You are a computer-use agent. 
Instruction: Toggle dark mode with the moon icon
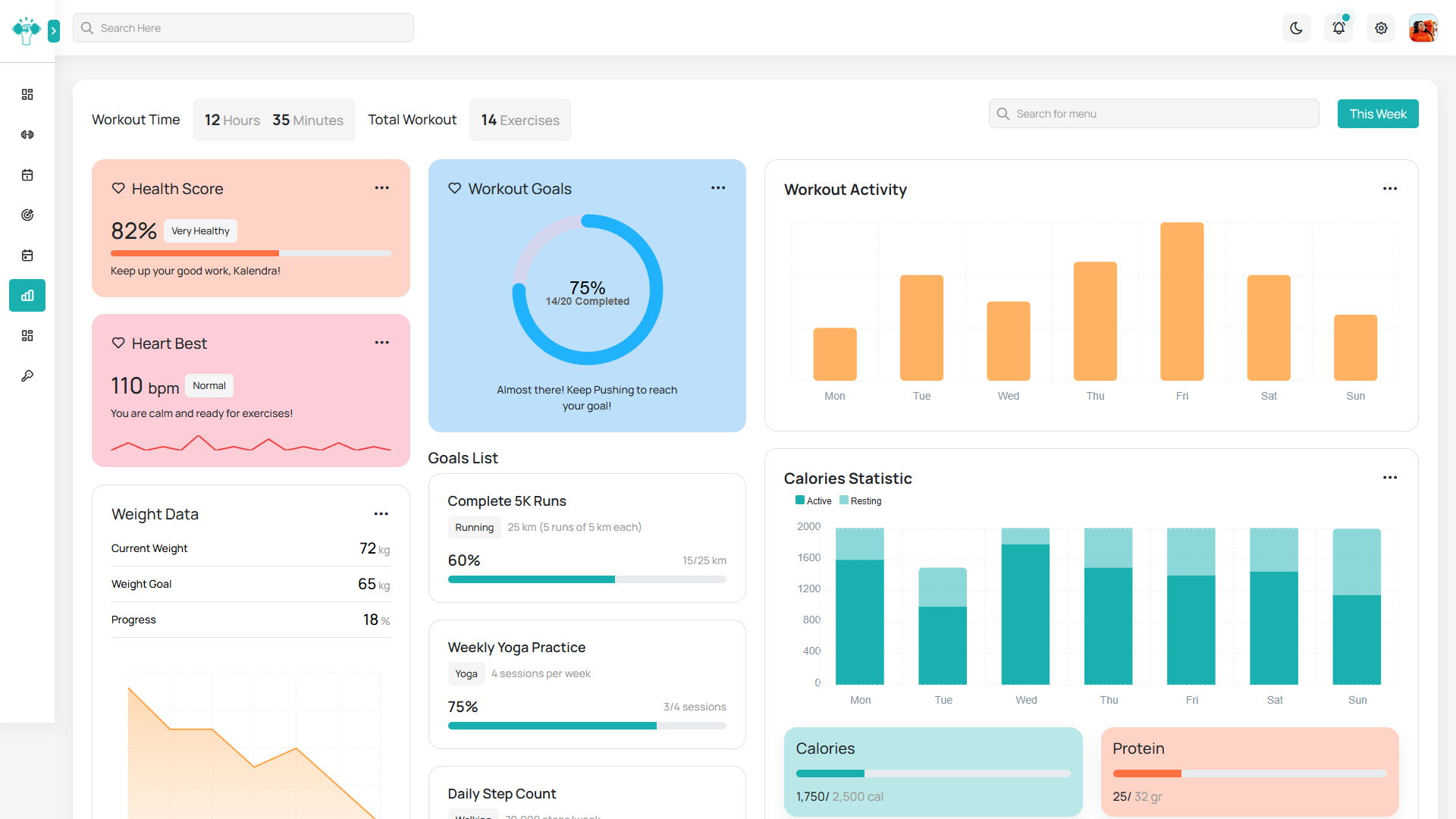tap(1296, 28)
